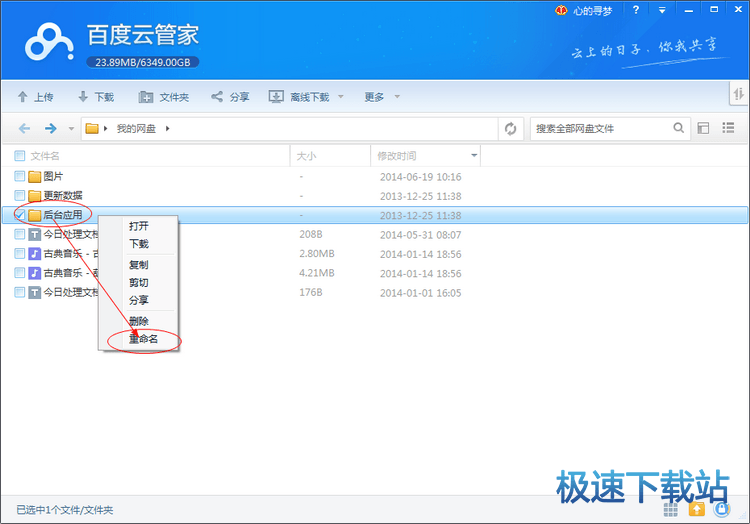The width and height of the screenshot is (750, 524).
Task: Expand the 离线下载 dropdown arrow
Action: coord(340,97)
